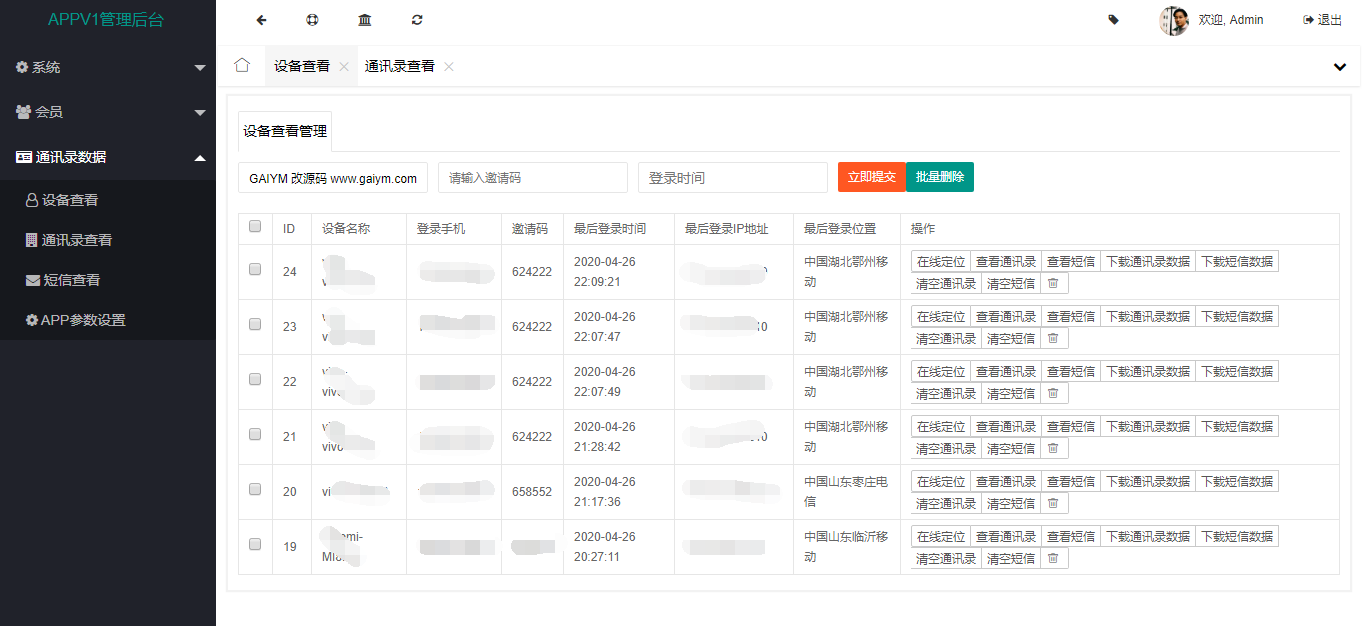Screen dimensions: 1362x626
Task: Select the checkbox for row ID 20
Action: 255,490
